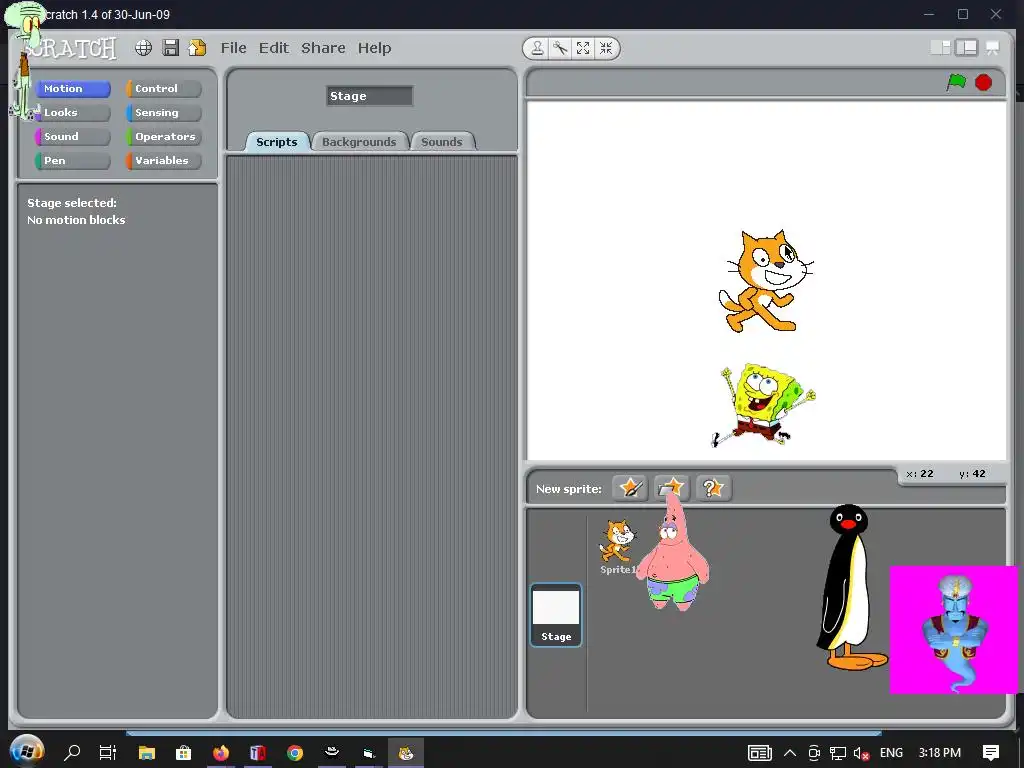This screenshot has width=1024, height=768.
Task: Click the share project upload icon
Action: [197, 48]
